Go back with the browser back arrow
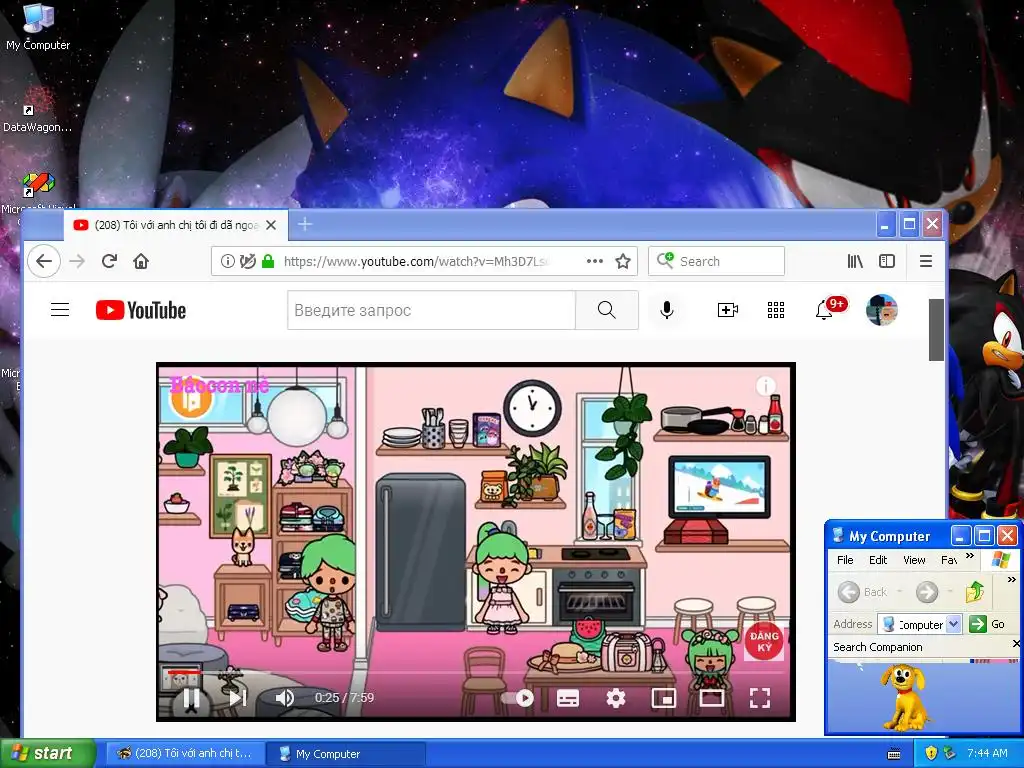Image resolution: width=1024 pixels, height=768 pixels. tap(44, 261)
